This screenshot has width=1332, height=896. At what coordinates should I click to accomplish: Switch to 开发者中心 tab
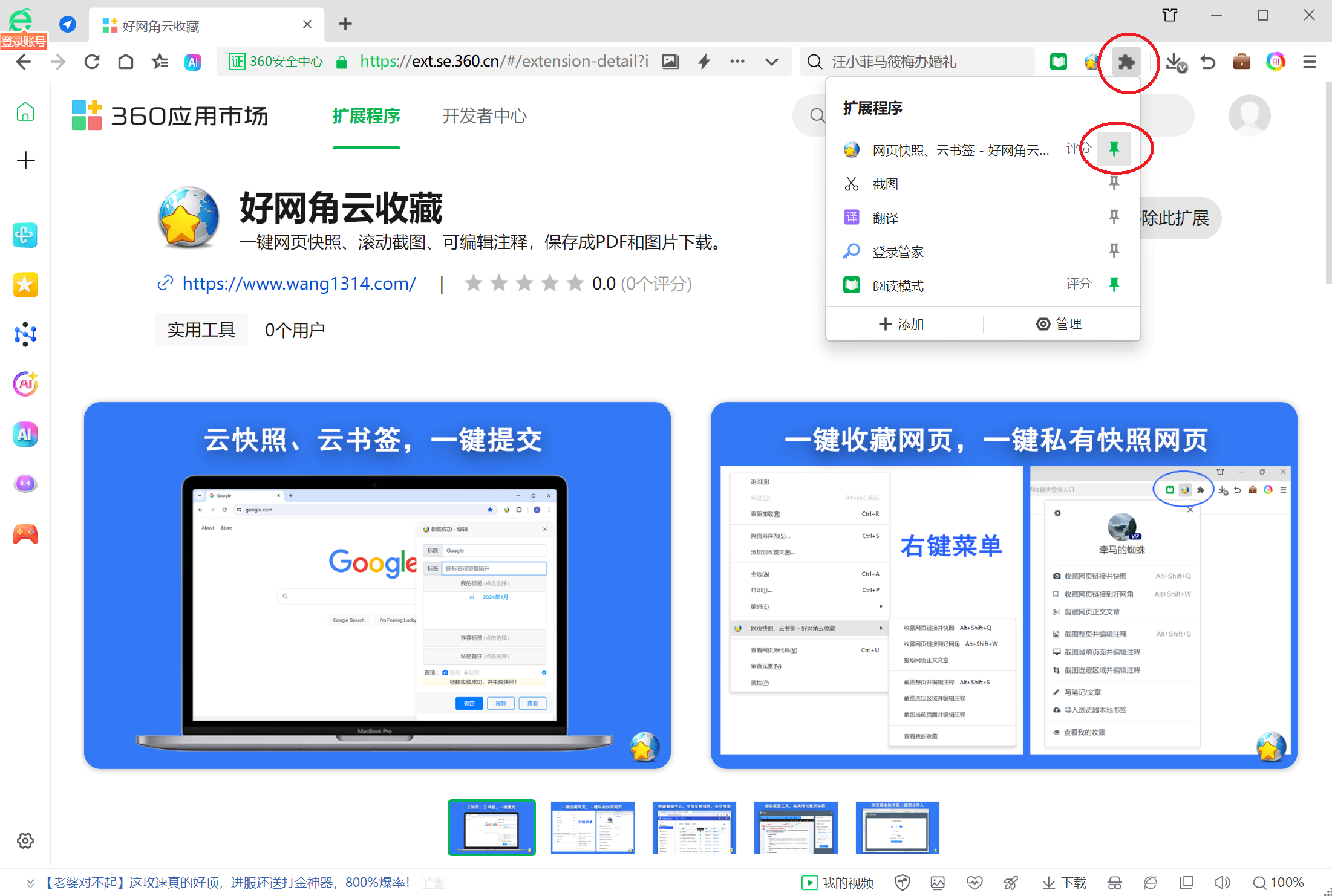click(484, 115)
